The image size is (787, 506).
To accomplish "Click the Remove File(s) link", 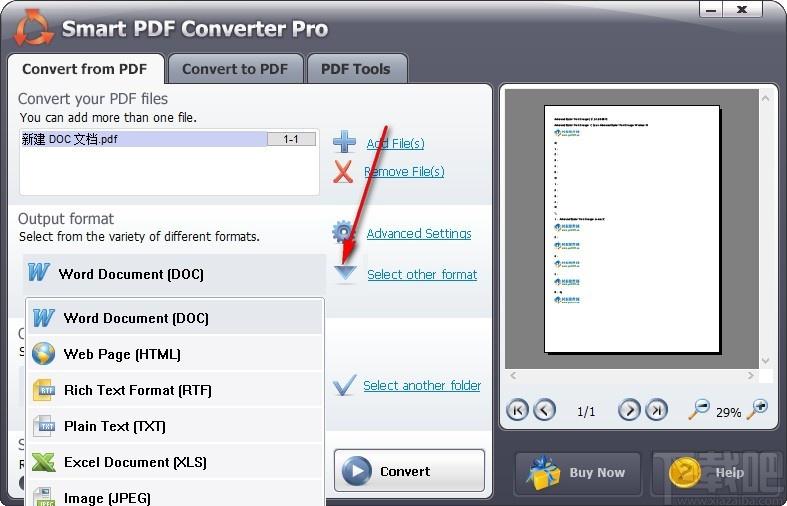I will click(405, 172).
